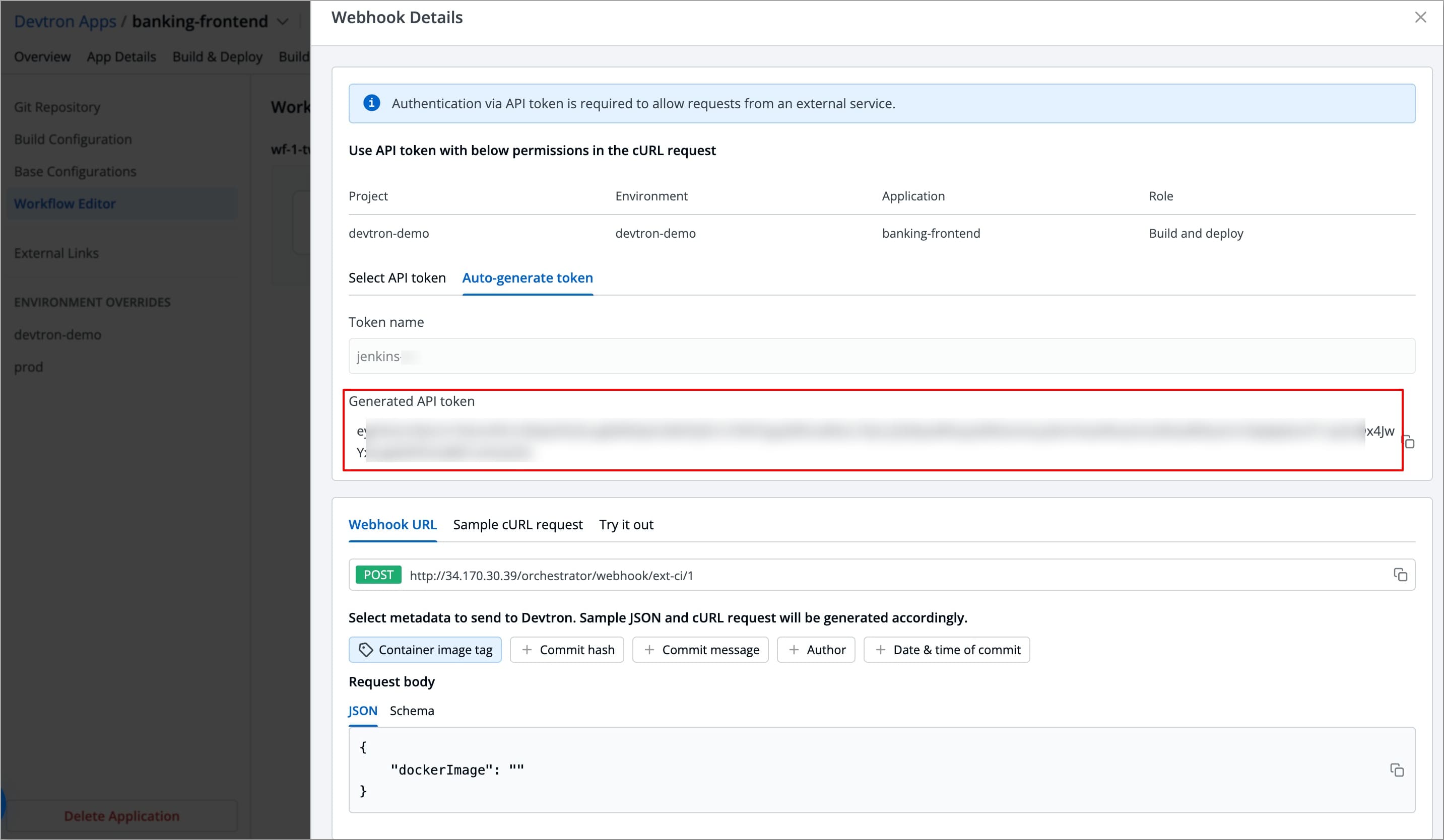Expand the banking-frontend app dropdown

[x=283, y=22]
